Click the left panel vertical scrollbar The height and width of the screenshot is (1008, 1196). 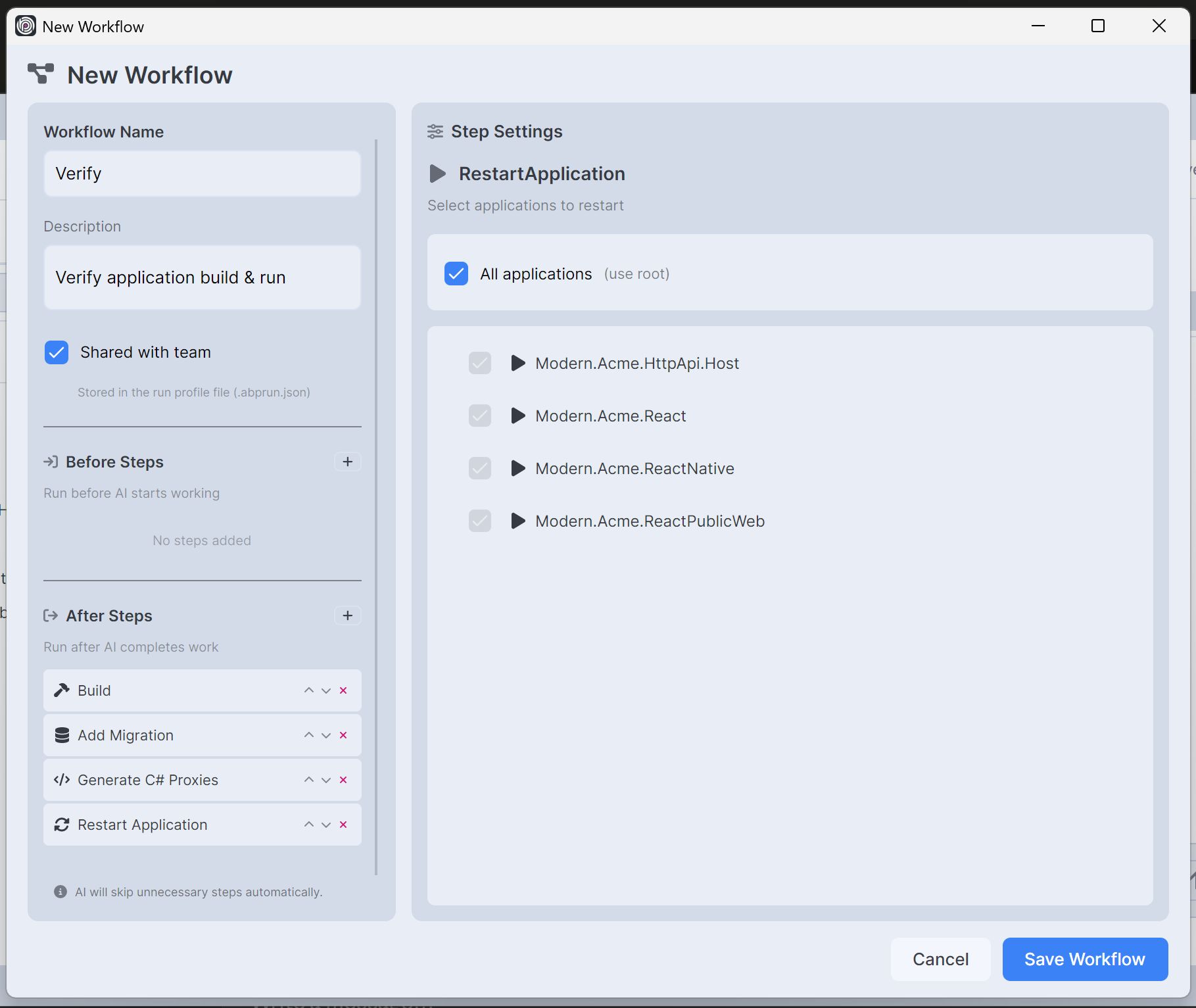pos(376,506)
